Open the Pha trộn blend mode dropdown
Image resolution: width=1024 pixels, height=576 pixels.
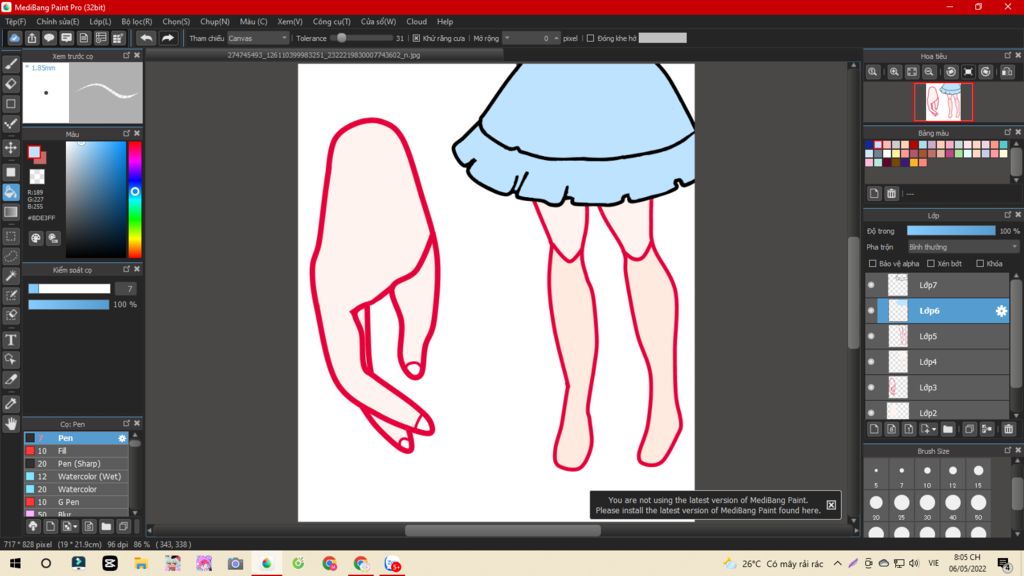coord(963,247)
